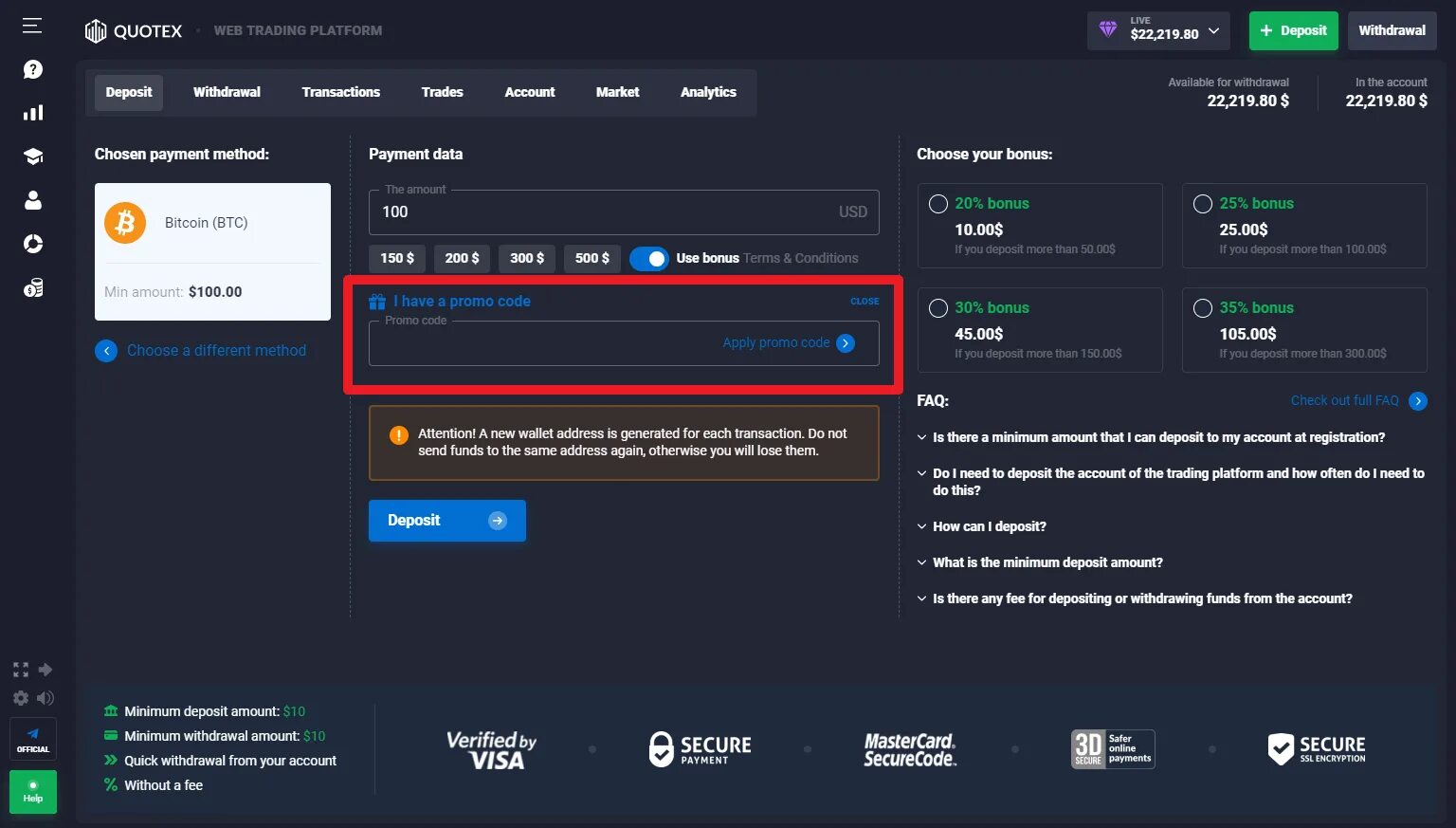The image size is (1456, 828).
Task: Click the 3D Secure safer online payments badge
Action: tap(1113, 749)
